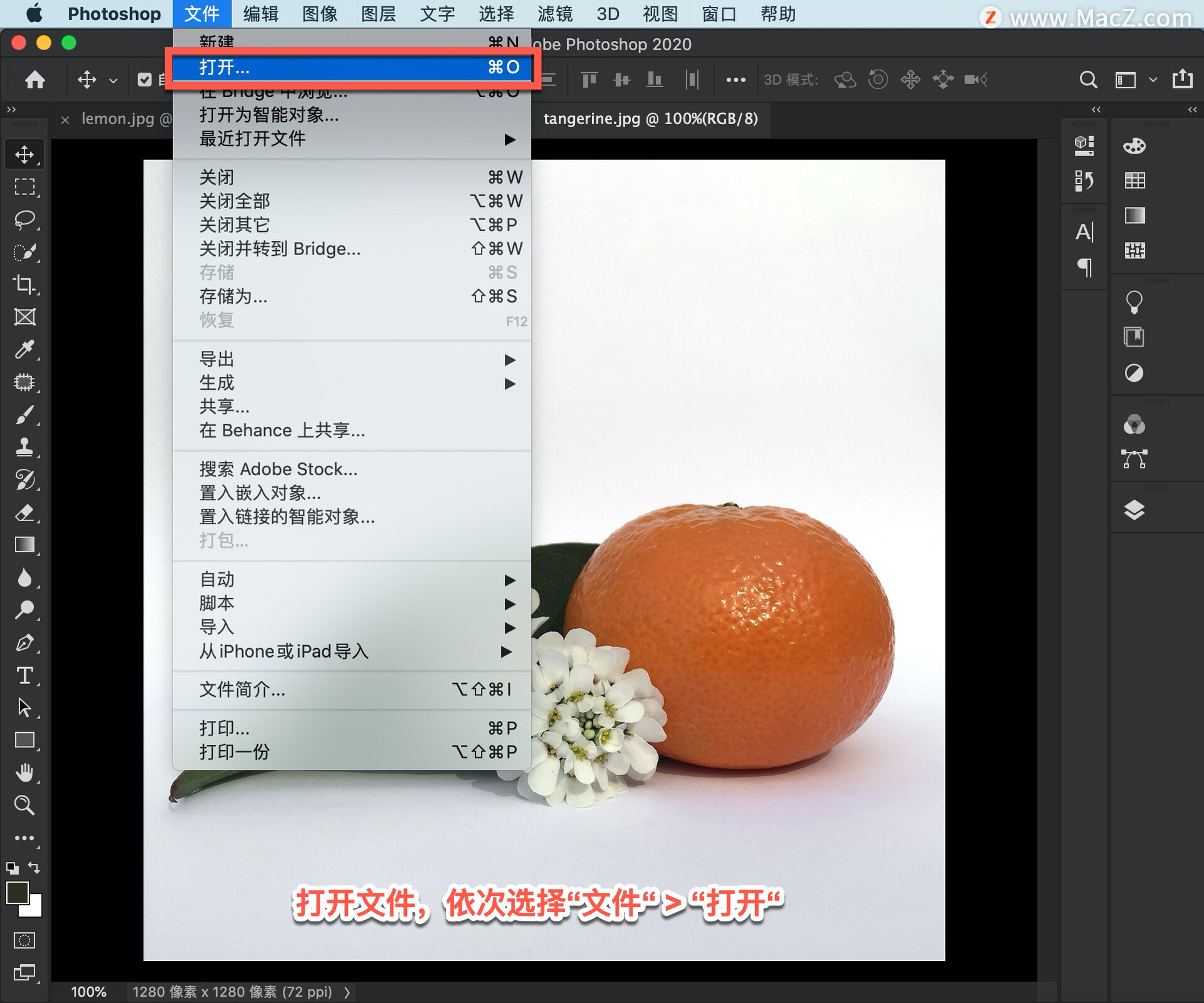The image size is (1204, 1003).
Task: Click the search magnifier at top right
Action: 1089,80
